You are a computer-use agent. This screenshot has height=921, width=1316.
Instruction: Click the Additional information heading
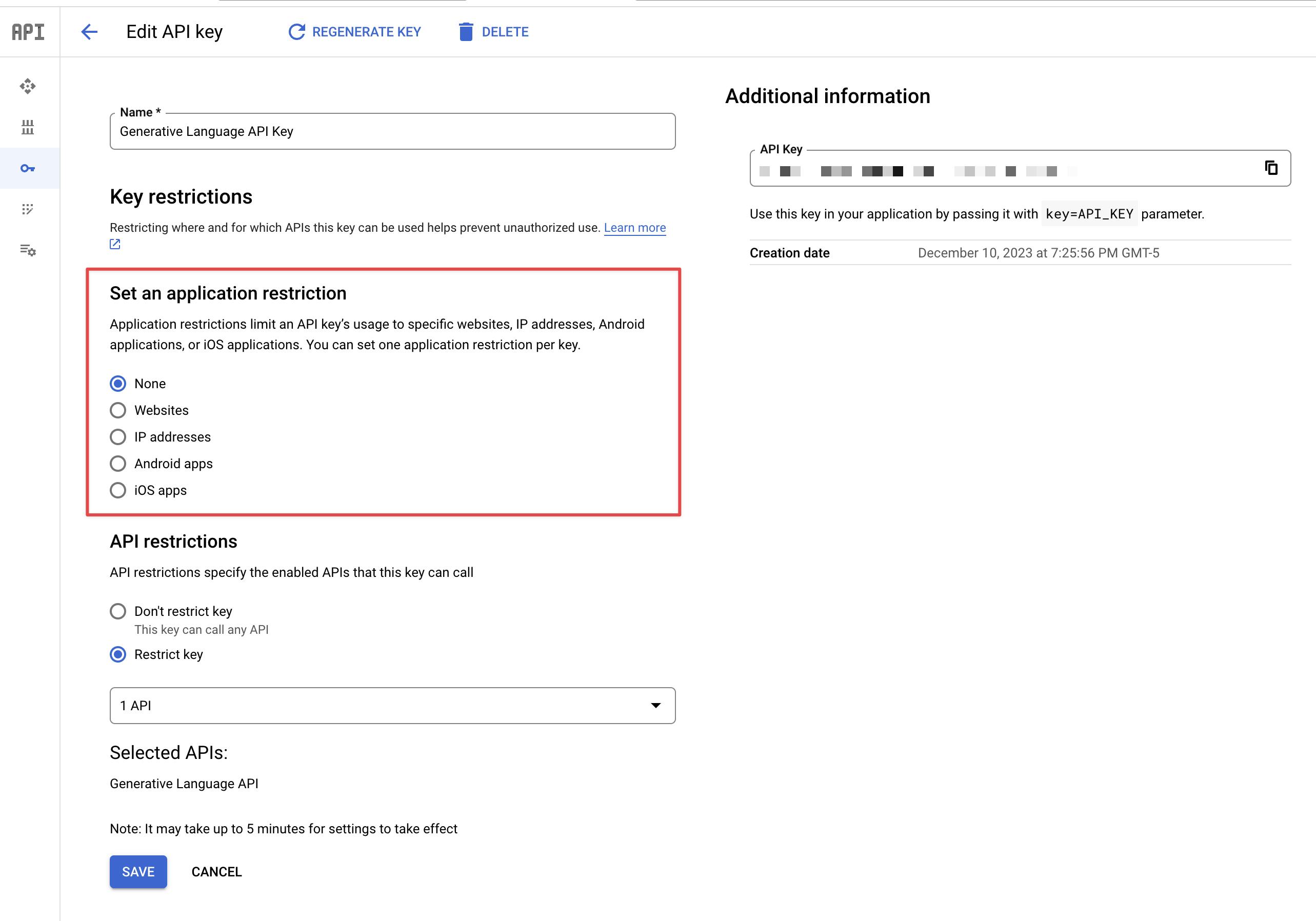(828, 96)
